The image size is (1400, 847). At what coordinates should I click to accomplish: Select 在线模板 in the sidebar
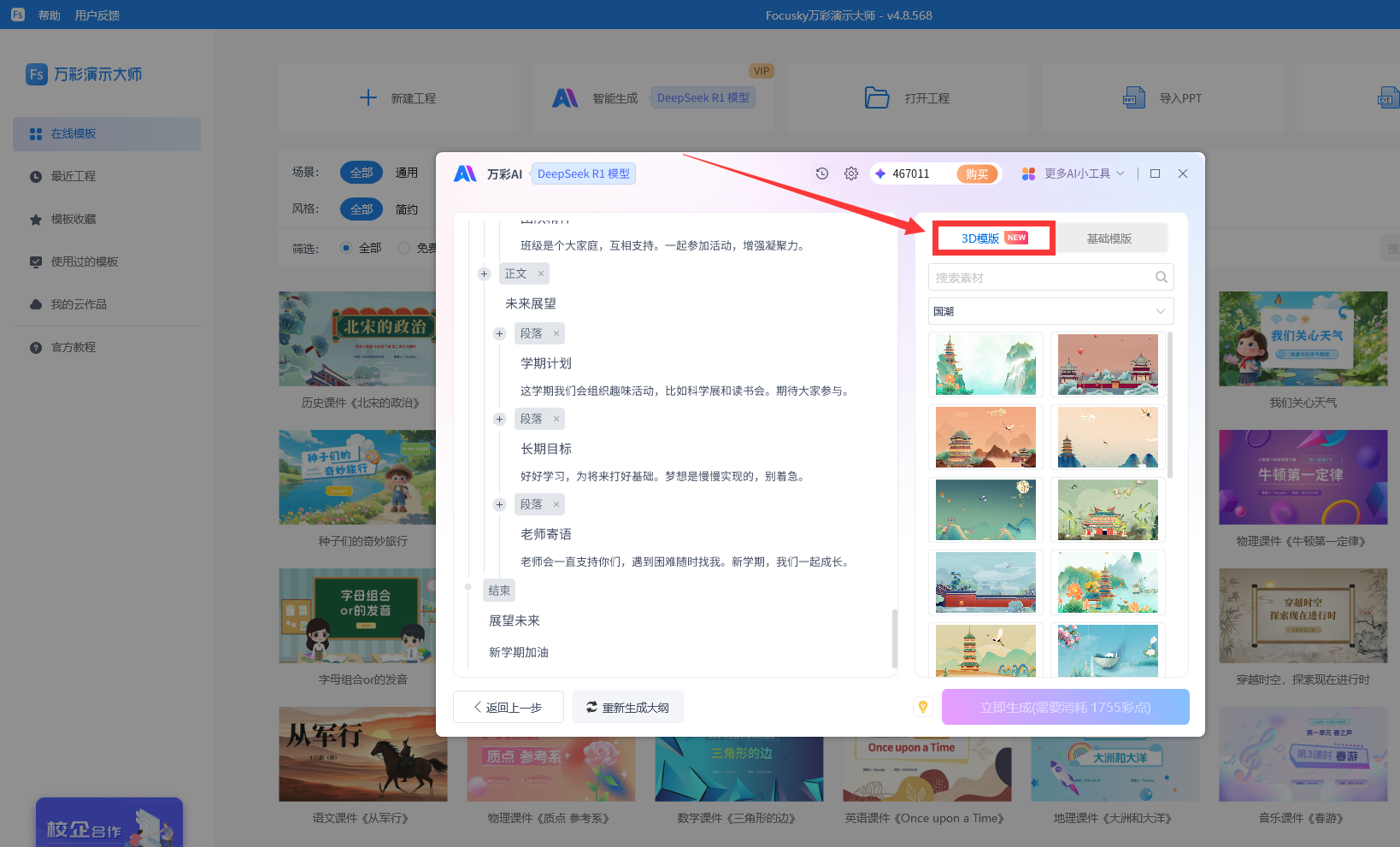click(x=107, y=134)
